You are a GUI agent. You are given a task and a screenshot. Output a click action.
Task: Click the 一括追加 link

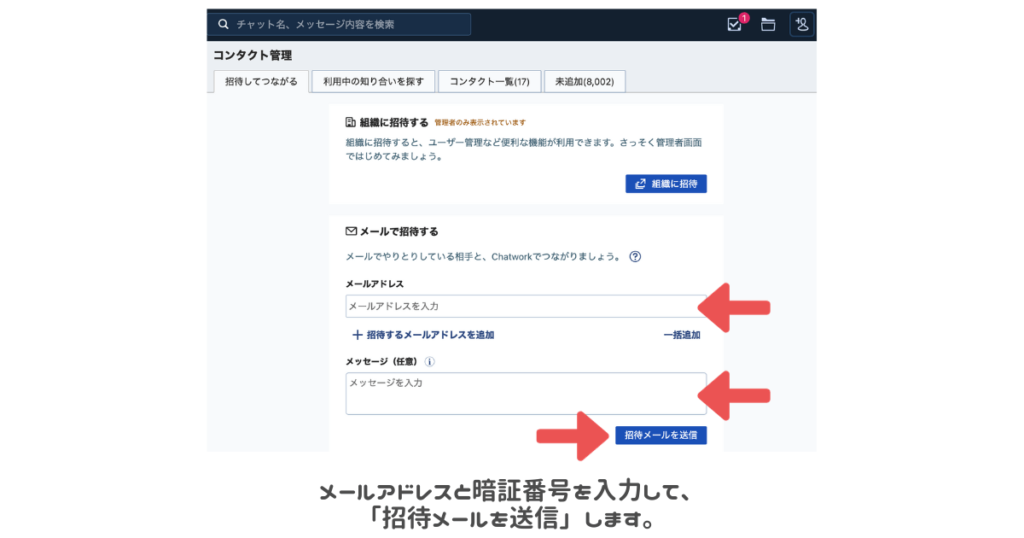coord(681,335)
